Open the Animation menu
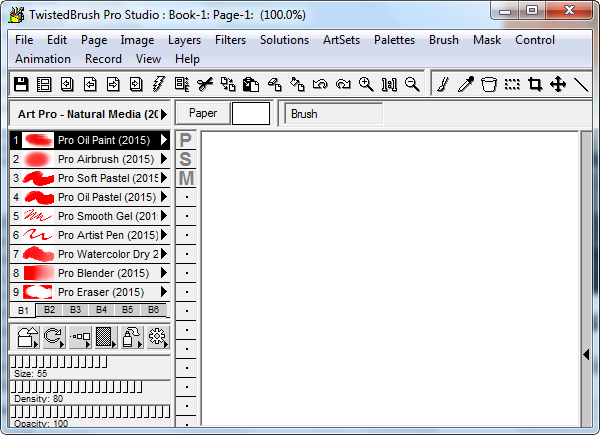 point(43,59)
